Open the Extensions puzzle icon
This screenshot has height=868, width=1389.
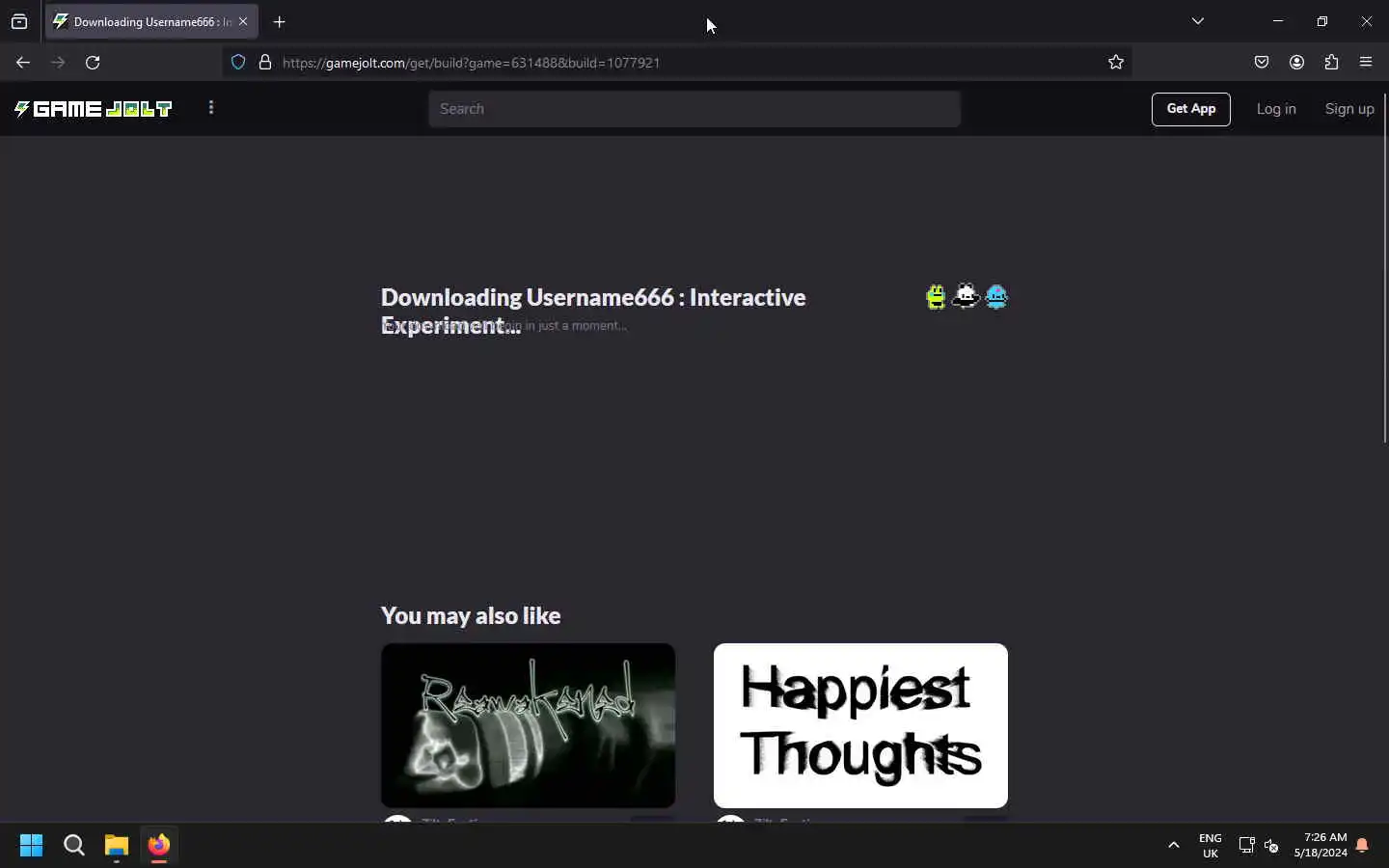tap(1331, 63)
